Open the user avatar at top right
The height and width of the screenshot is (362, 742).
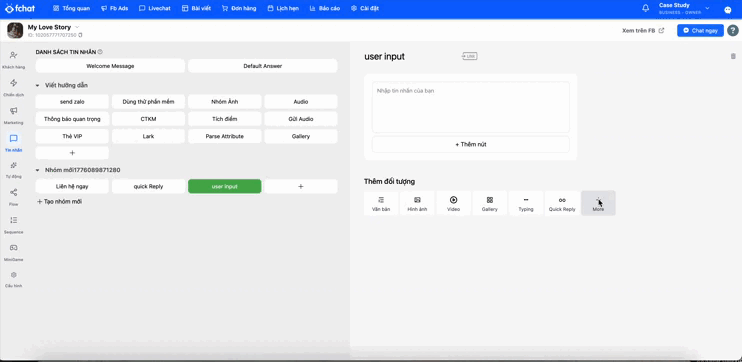pos(728,9)
